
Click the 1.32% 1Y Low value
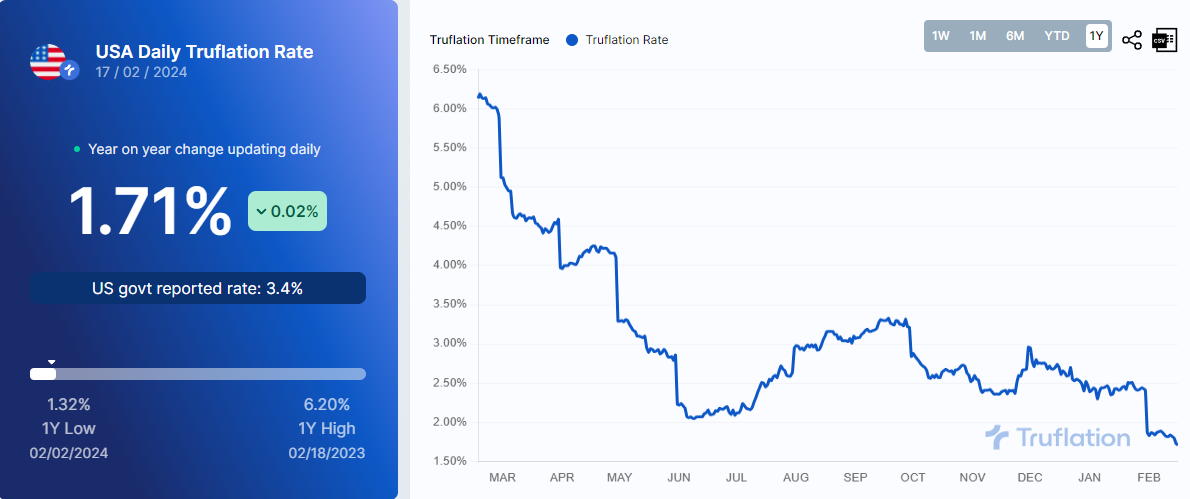point(68,404)
